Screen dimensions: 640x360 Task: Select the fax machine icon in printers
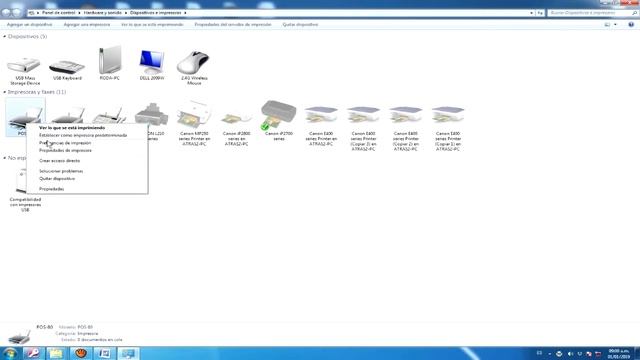click(109, 115)
